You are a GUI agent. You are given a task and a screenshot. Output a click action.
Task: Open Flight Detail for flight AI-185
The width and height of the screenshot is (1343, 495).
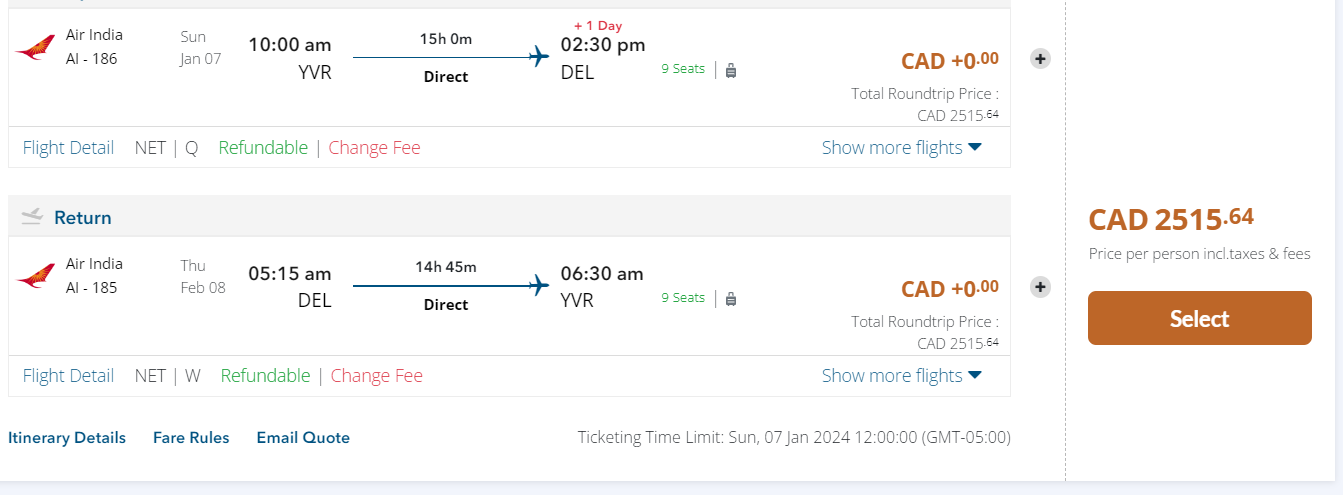coord(68,376)
